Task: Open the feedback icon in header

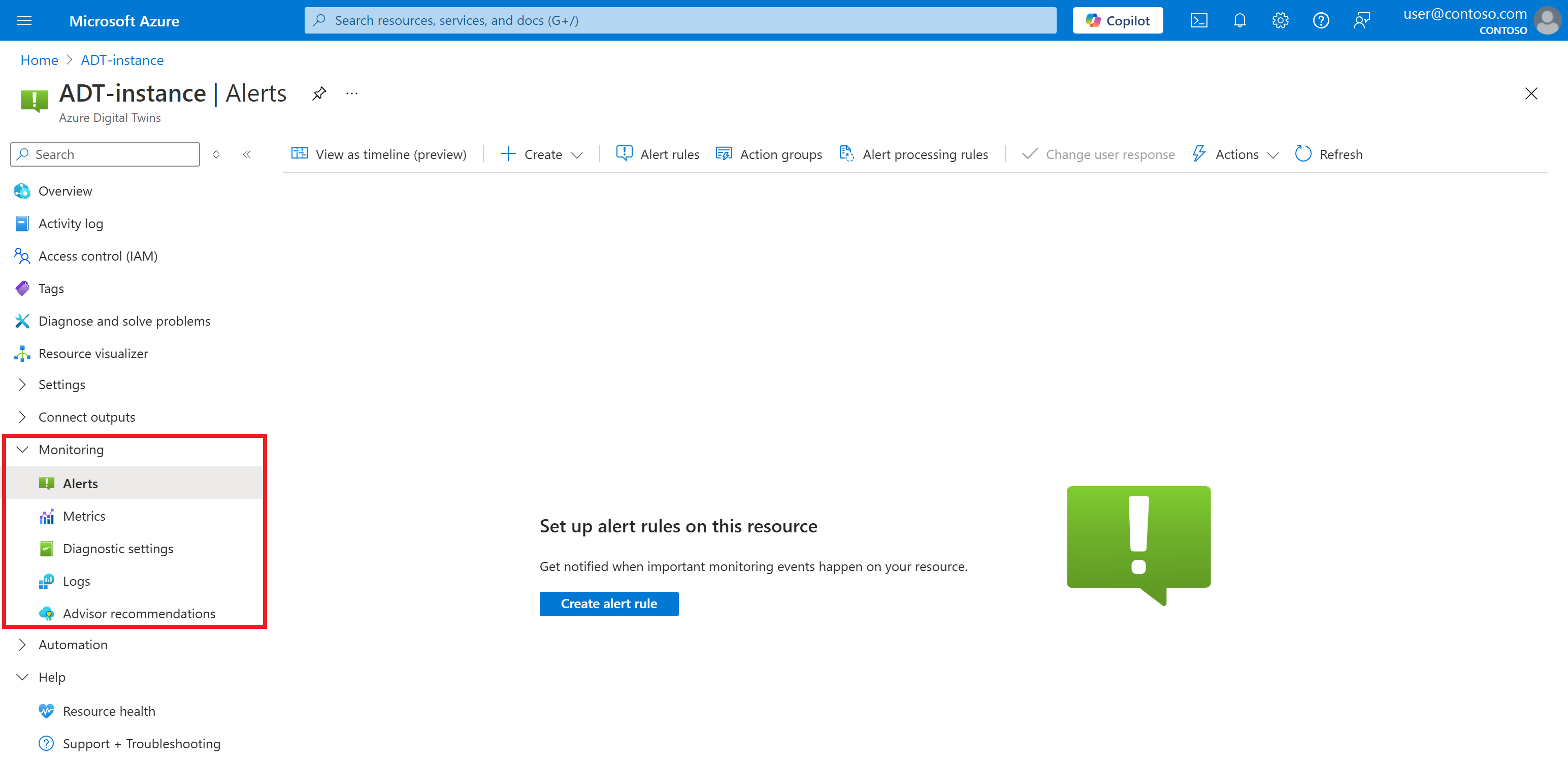Action: click(x=1361, y=21)
